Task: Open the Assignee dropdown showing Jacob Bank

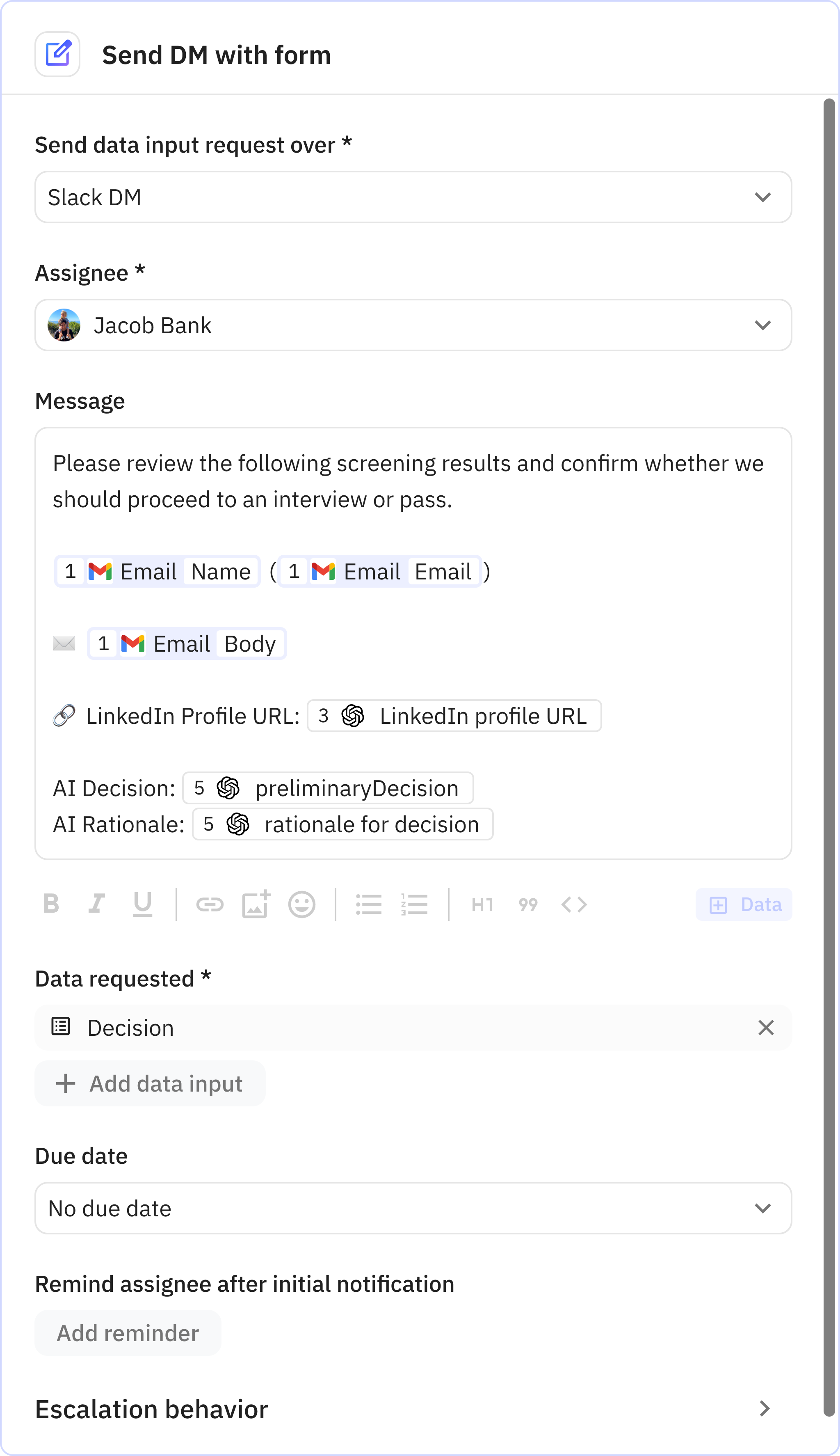Action: pos(413,325)
